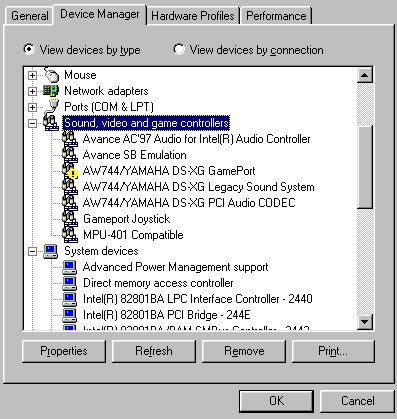Click the Mouse category icon
The height and width of the screenshot is (419, 397).
52,75
